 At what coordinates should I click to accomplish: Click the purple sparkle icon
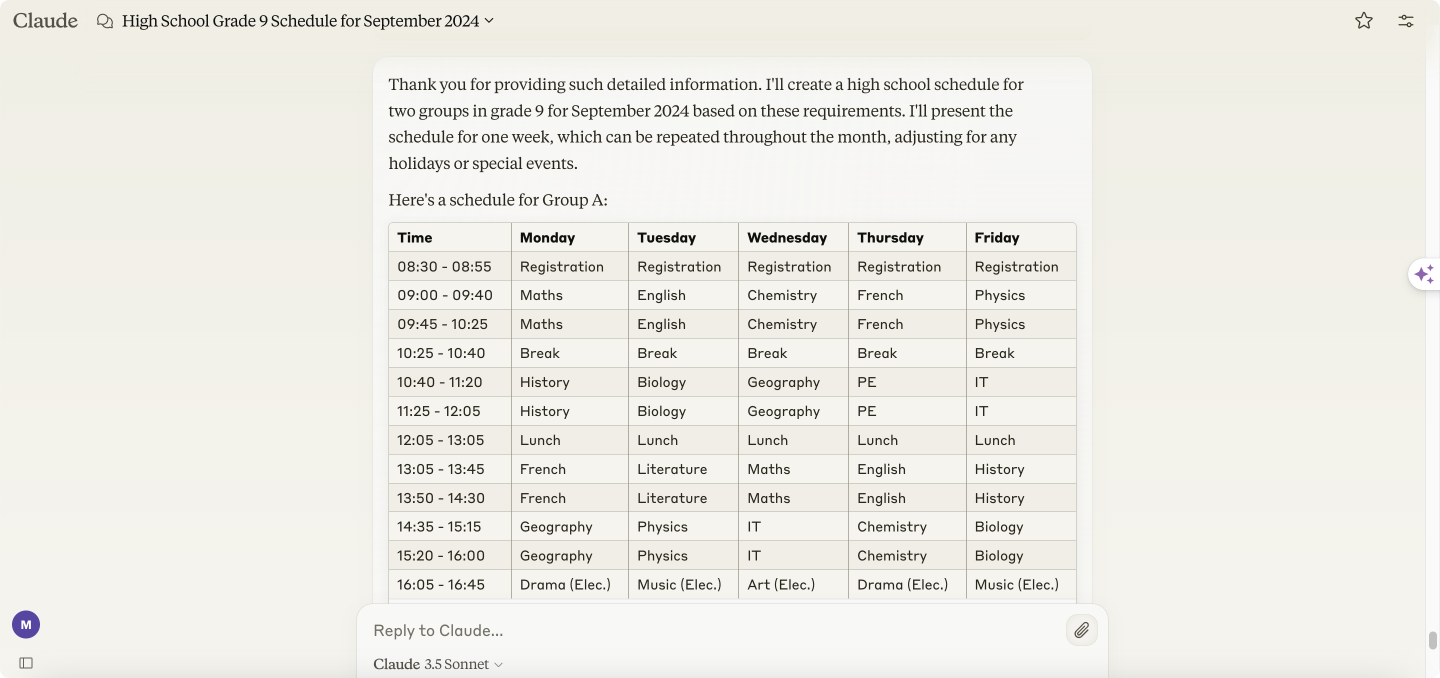[1424, 274]
